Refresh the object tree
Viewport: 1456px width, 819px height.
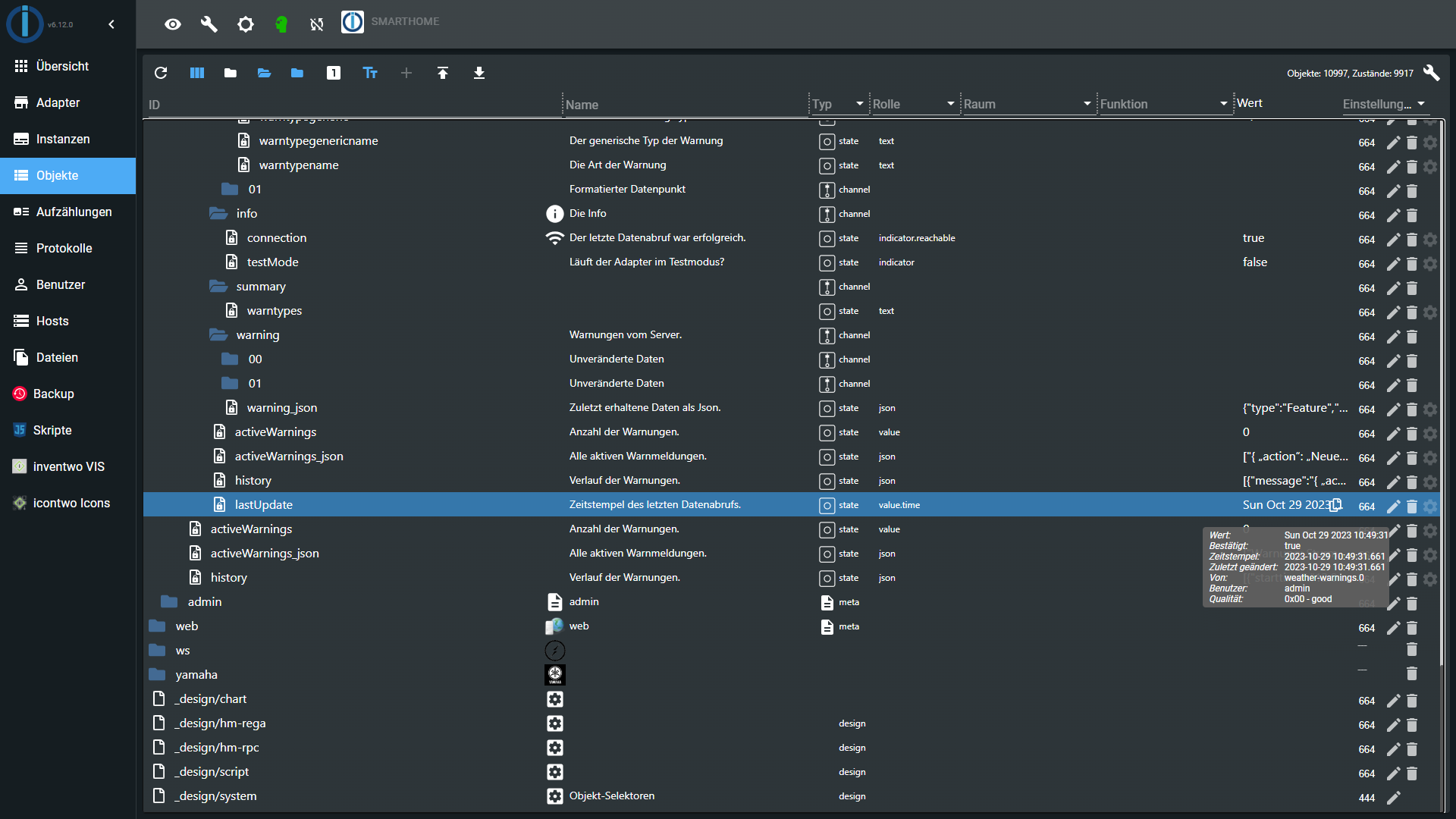pos(161,73)
